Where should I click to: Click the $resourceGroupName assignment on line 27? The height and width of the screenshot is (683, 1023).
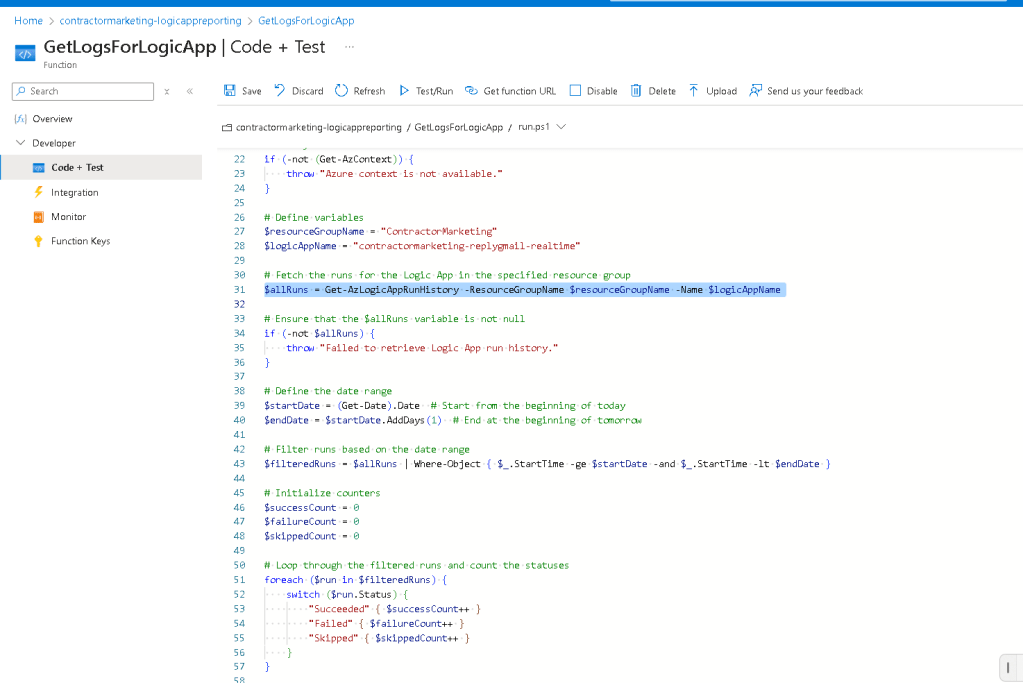point(380,232)
